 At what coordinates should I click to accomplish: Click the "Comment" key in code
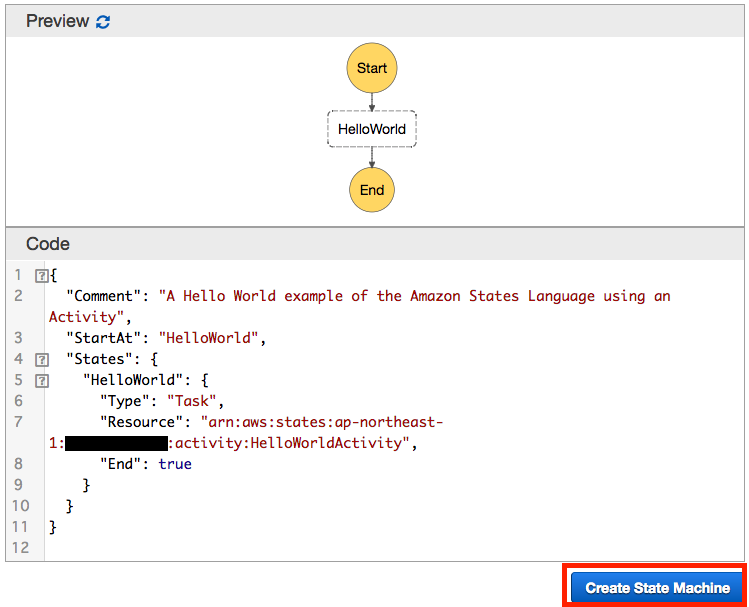tap(104, 296)
